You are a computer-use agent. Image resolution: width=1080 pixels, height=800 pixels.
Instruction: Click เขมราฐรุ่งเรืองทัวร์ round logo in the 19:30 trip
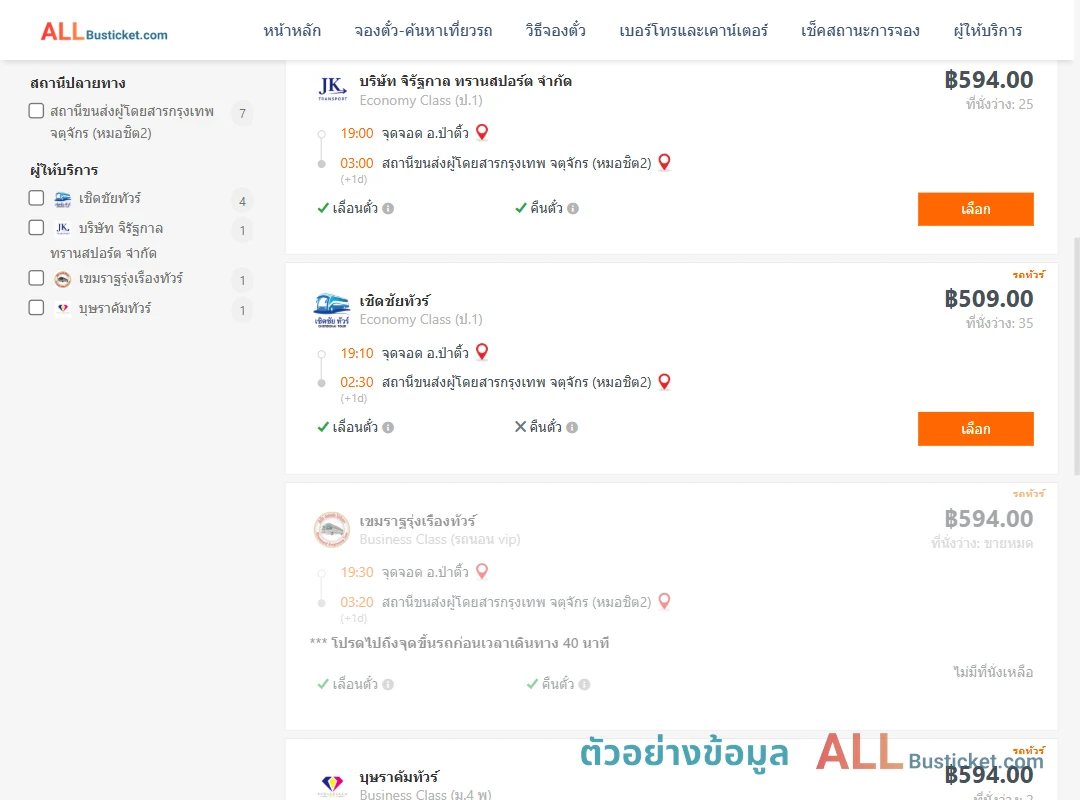point(331,529)
